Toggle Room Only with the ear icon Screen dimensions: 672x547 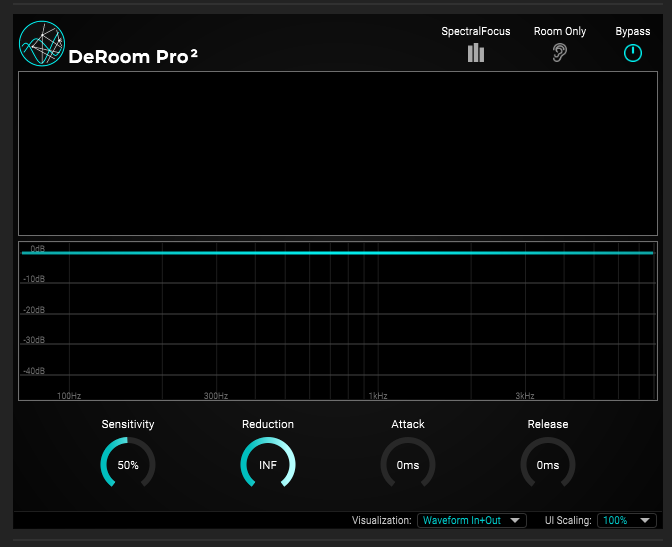pyautogui.click(x=560, y=53)
